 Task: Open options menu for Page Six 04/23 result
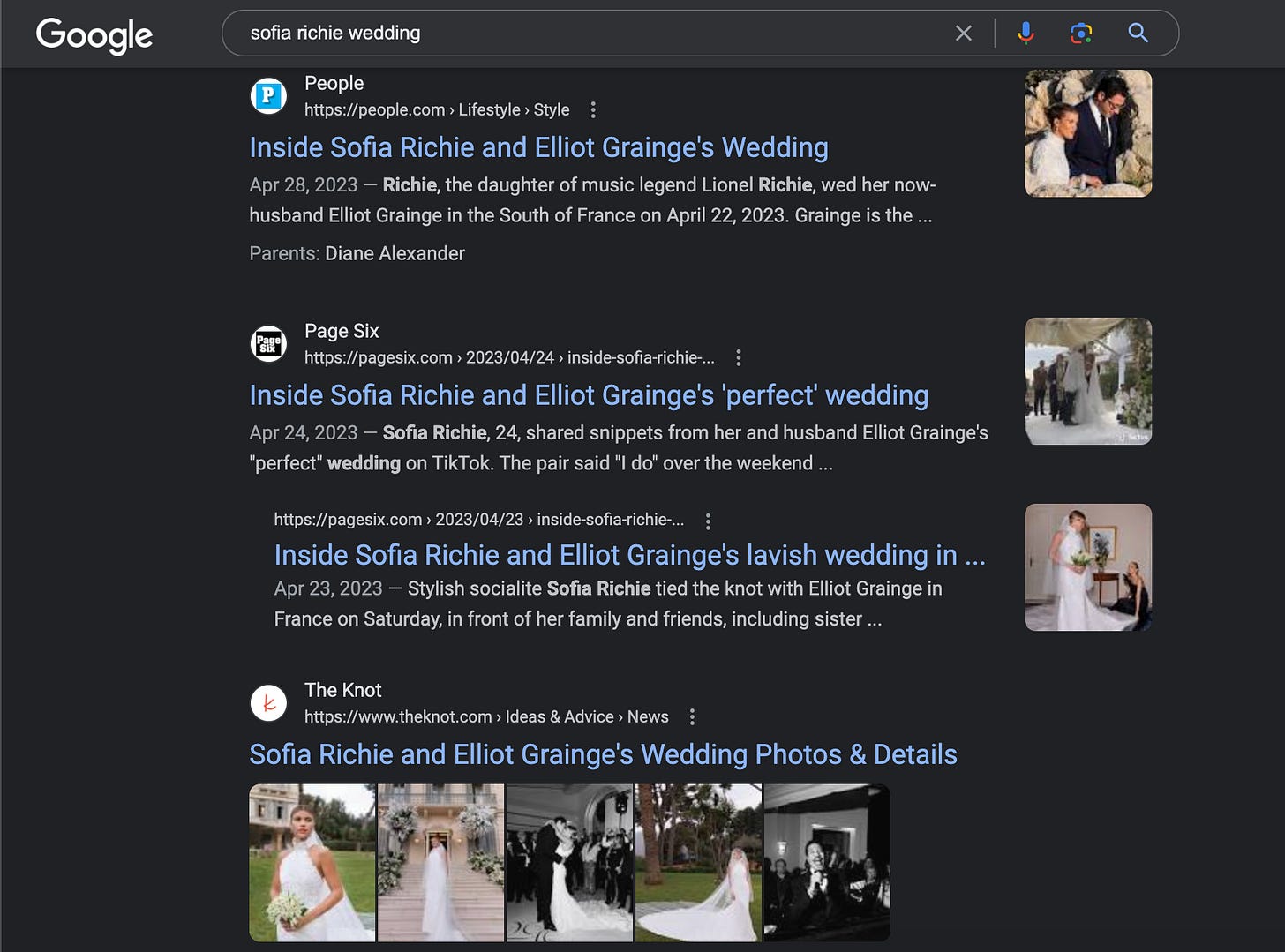click(708, 521)
